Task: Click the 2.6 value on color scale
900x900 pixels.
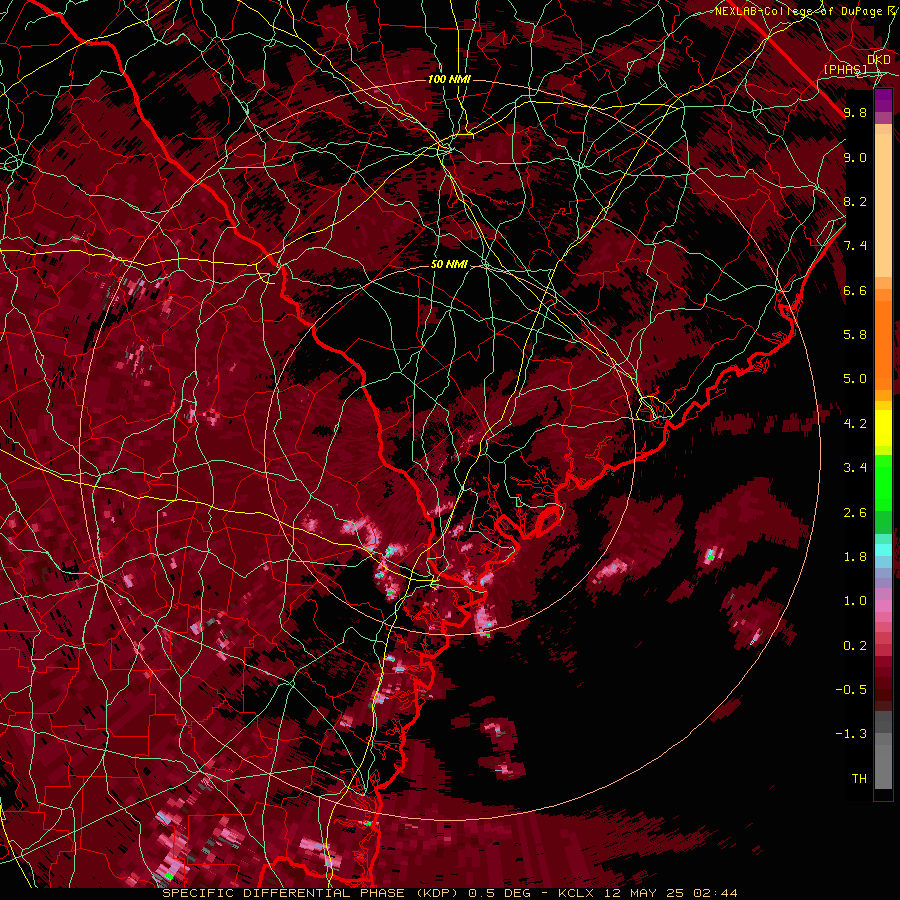Action: click(855, 513)
